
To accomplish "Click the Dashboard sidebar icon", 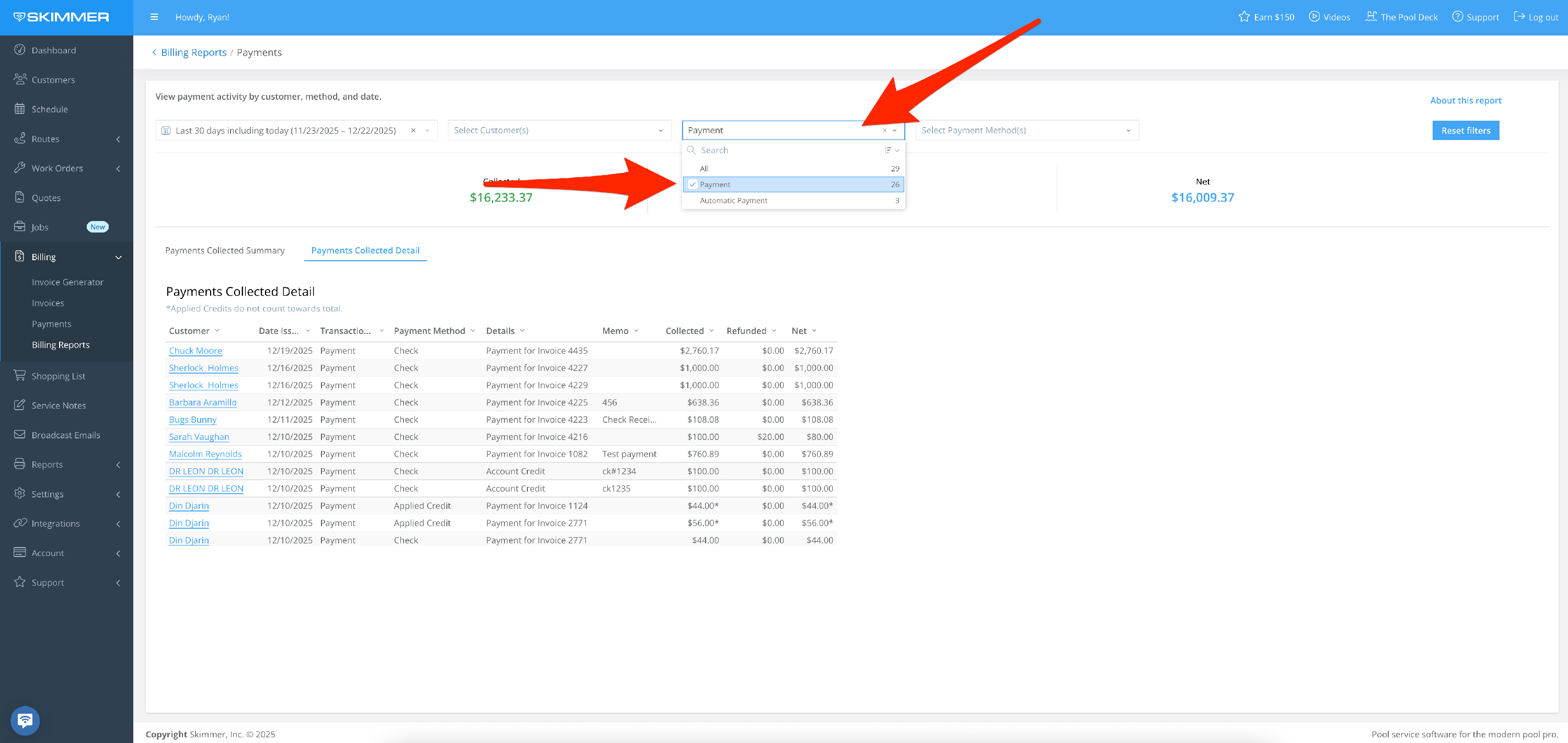I will tap(19, 50).
